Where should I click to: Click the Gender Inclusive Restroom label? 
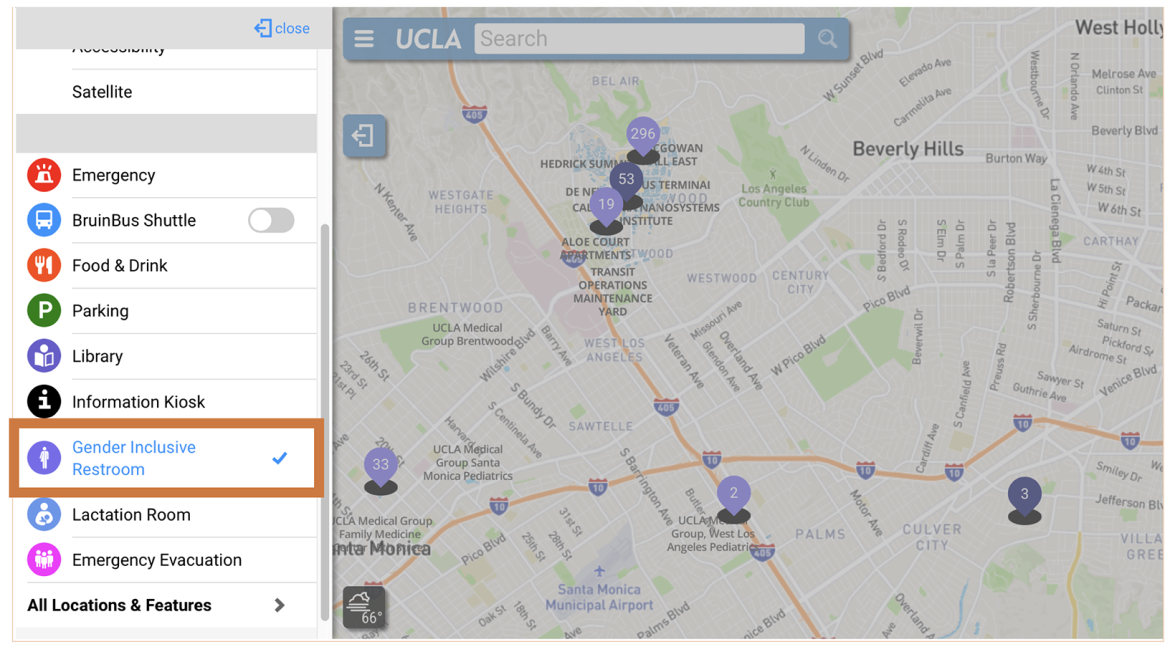(x=134, y=458)
